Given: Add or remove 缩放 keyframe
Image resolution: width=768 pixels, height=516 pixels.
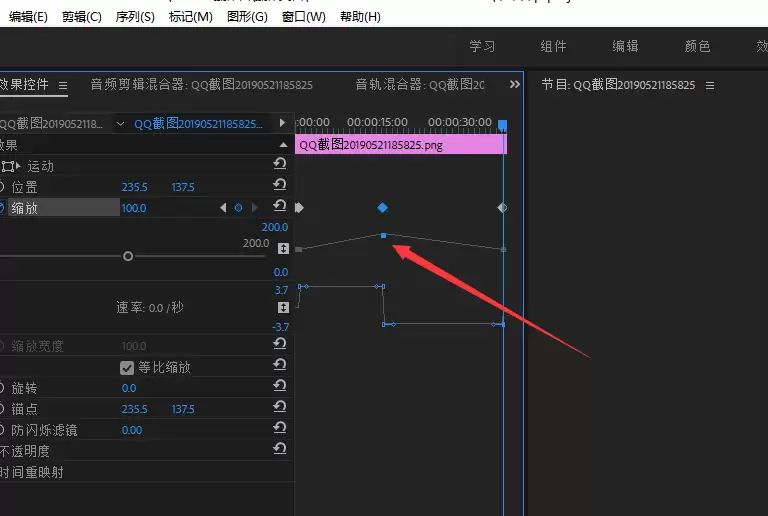Looking at the screenshot, I should 239,208.
